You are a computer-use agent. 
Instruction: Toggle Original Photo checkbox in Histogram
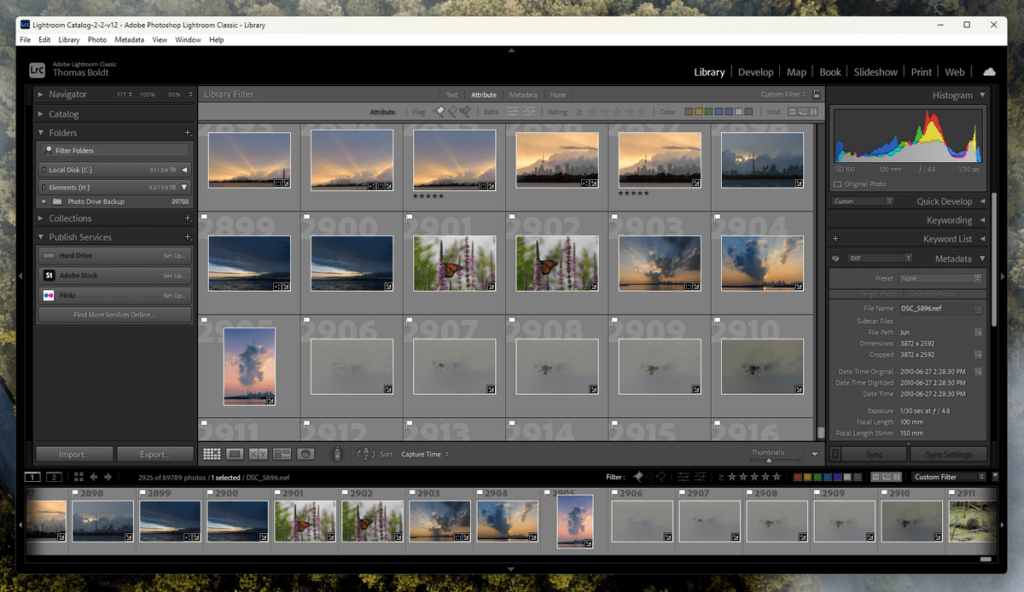(838, 184)
